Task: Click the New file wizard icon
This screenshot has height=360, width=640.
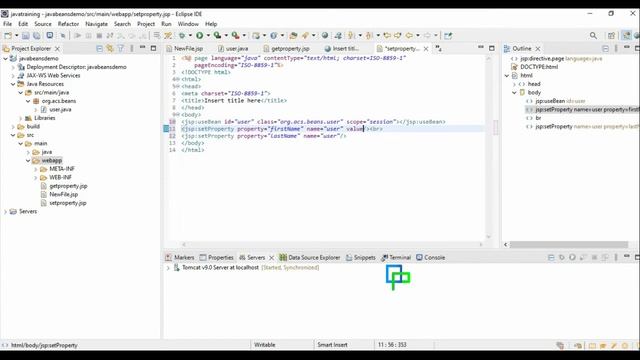Action: coord(8,36)
